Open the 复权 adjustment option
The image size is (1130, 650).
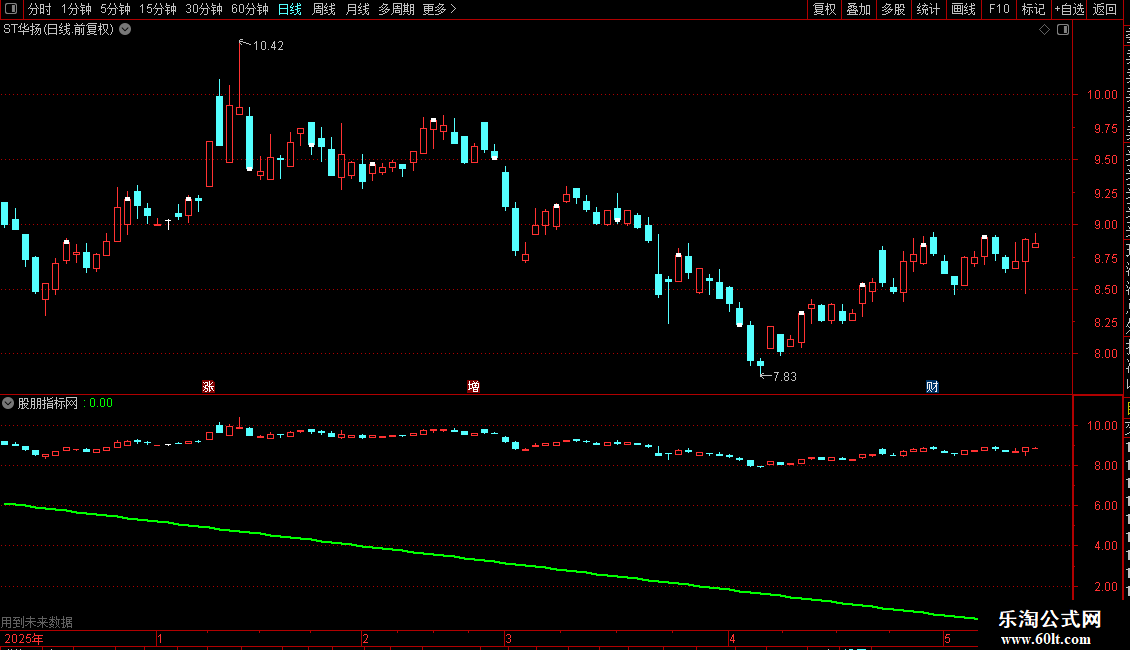(824, 9)
